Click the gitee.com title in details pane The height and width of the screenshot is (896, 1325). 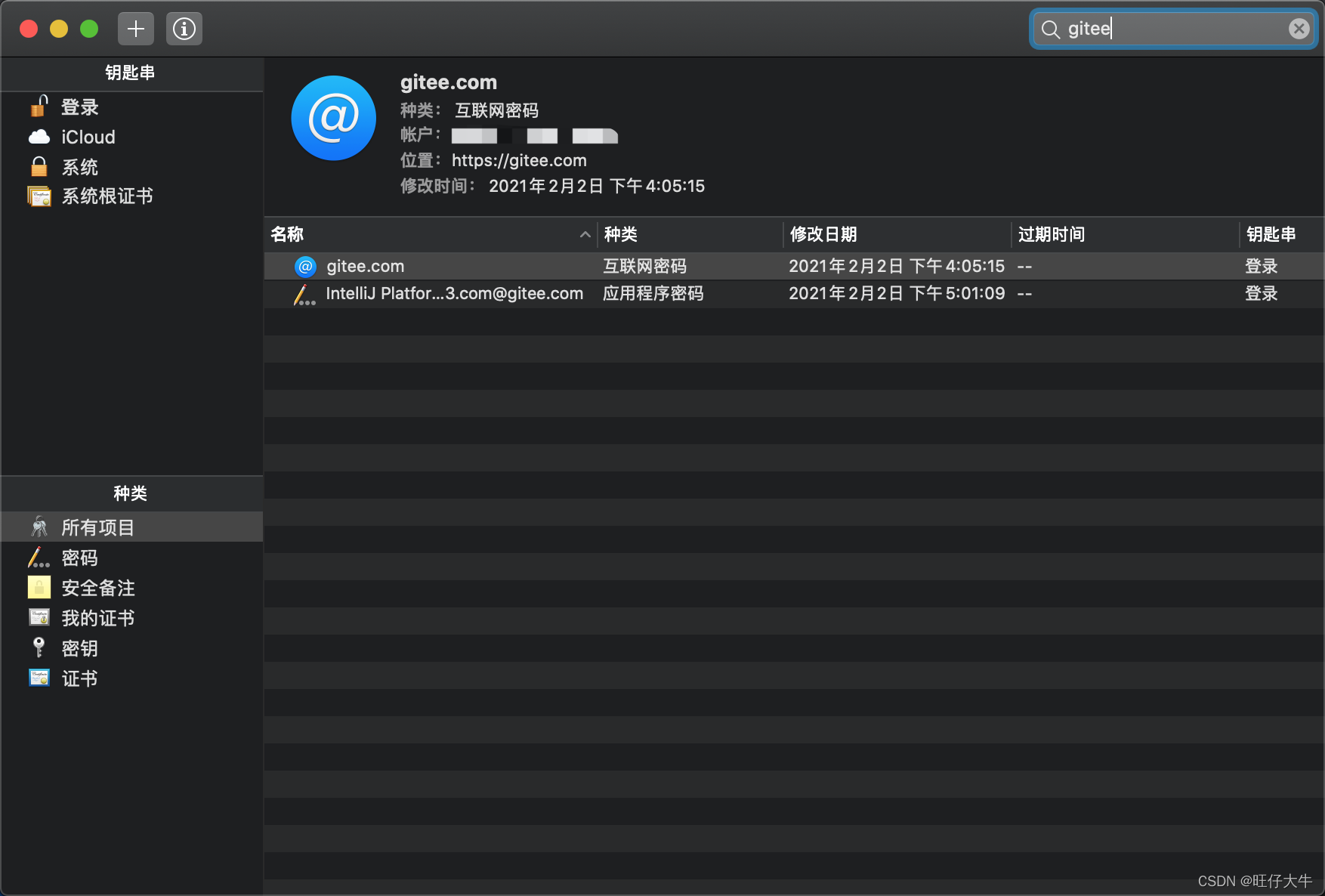[449, 82]
